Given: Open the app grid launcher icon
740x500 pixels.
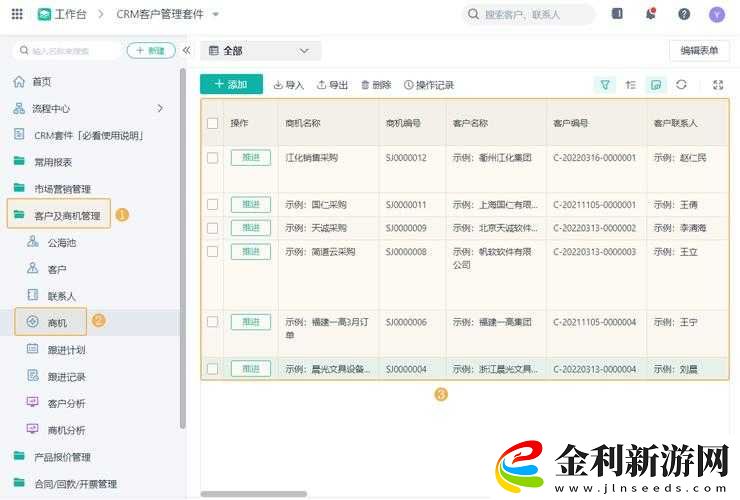Looking at the screenshot, I should click(x=16, y=14).
